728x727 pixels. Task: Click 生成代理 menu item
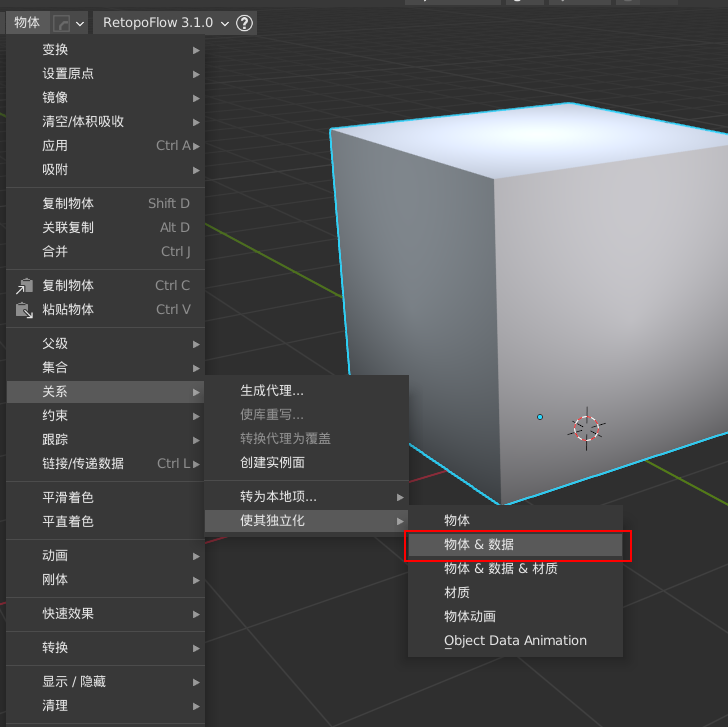(x=306, y=390)
